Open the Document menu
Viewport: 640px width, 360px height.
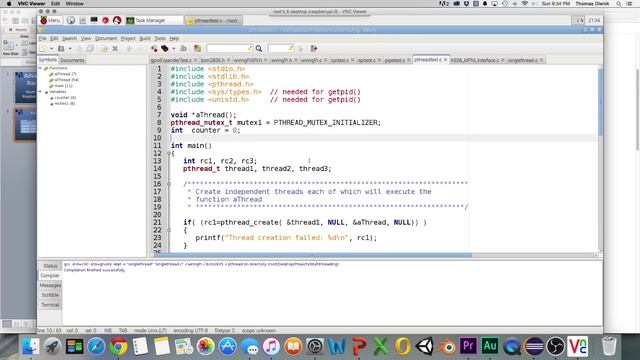[x=106, y=38]
